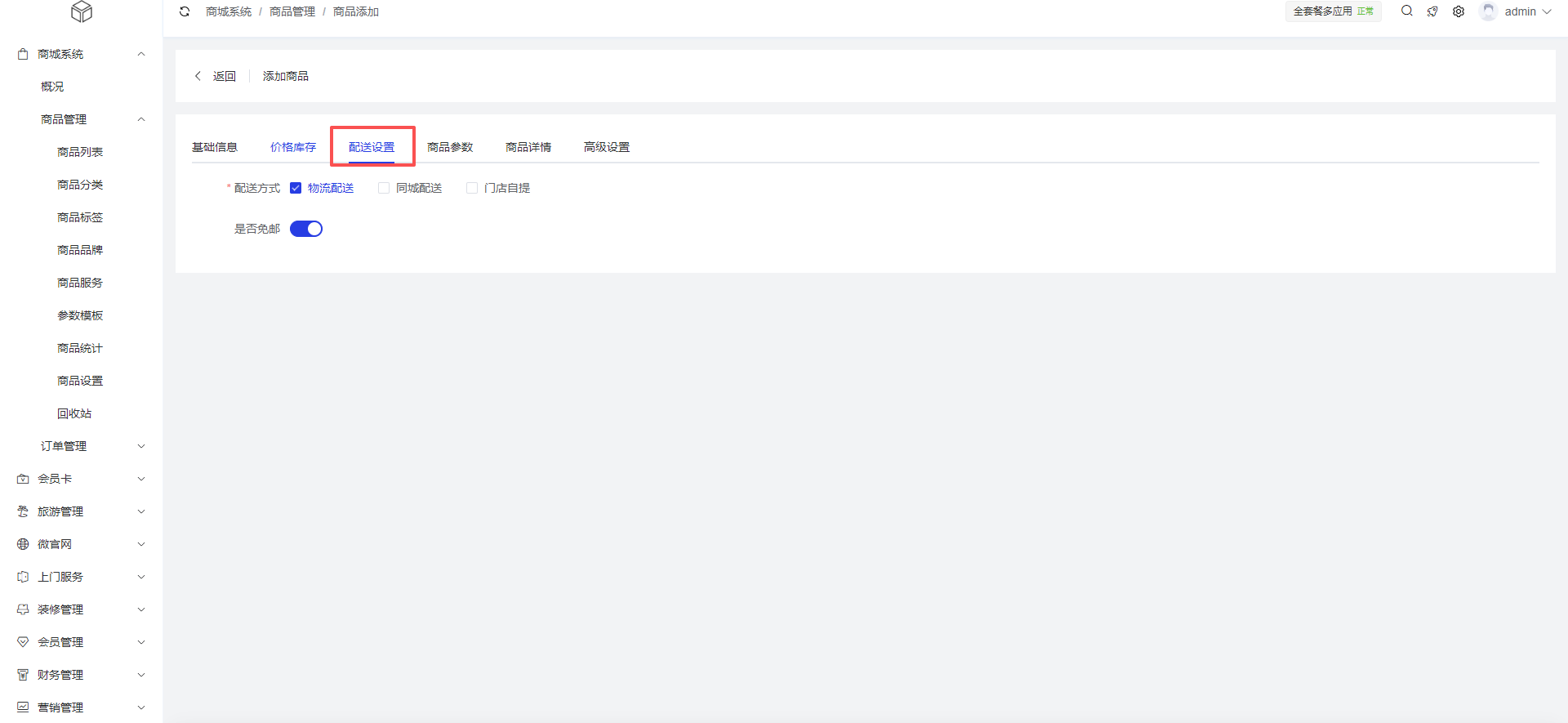Switch to the 价格库存 tab
Viewport: 1568px width, 723px height.
[293, 147]
